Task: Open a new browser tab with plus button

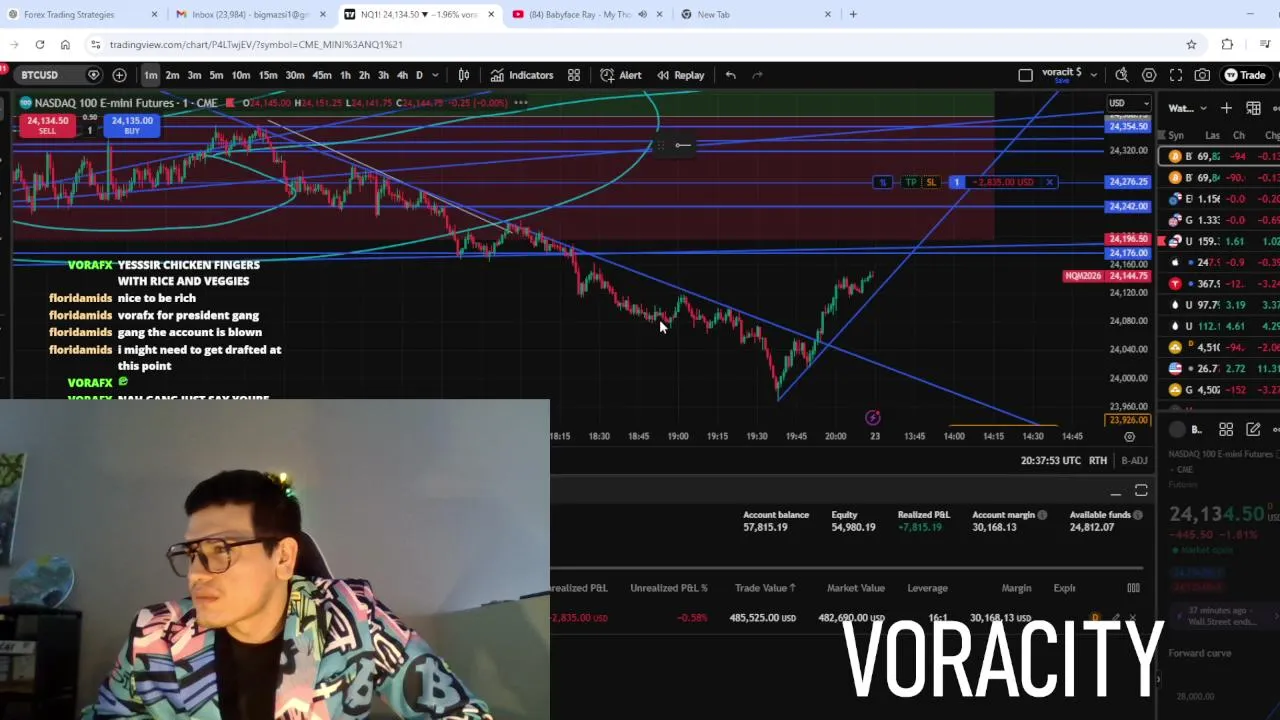Action: [853, 14]
